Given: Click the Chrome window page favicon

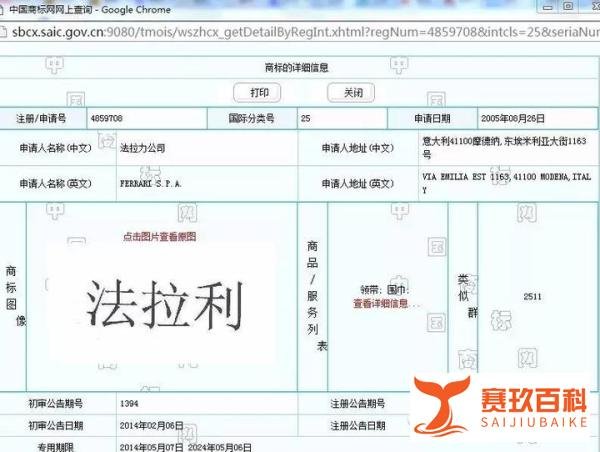Looking at the screenshot, I should (3, 9).
